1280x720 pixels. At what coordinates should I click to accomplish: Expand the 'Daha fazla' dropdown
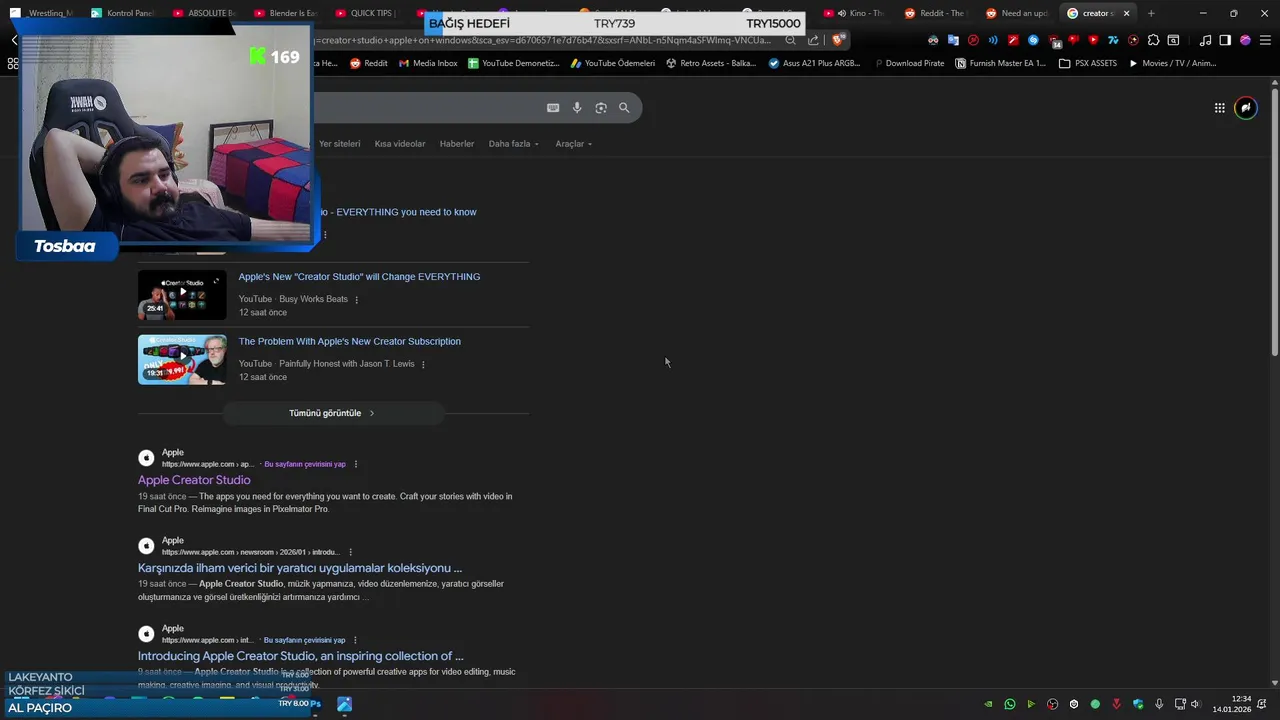pos(513,144)
